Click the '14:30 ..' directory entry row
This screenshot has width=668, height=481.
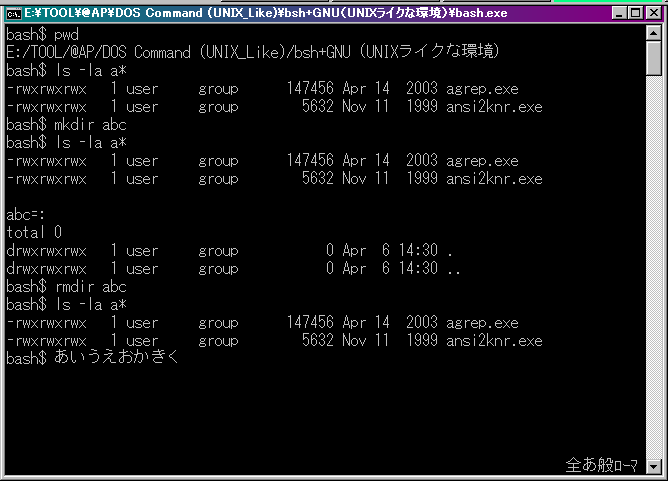coord(233,268)
